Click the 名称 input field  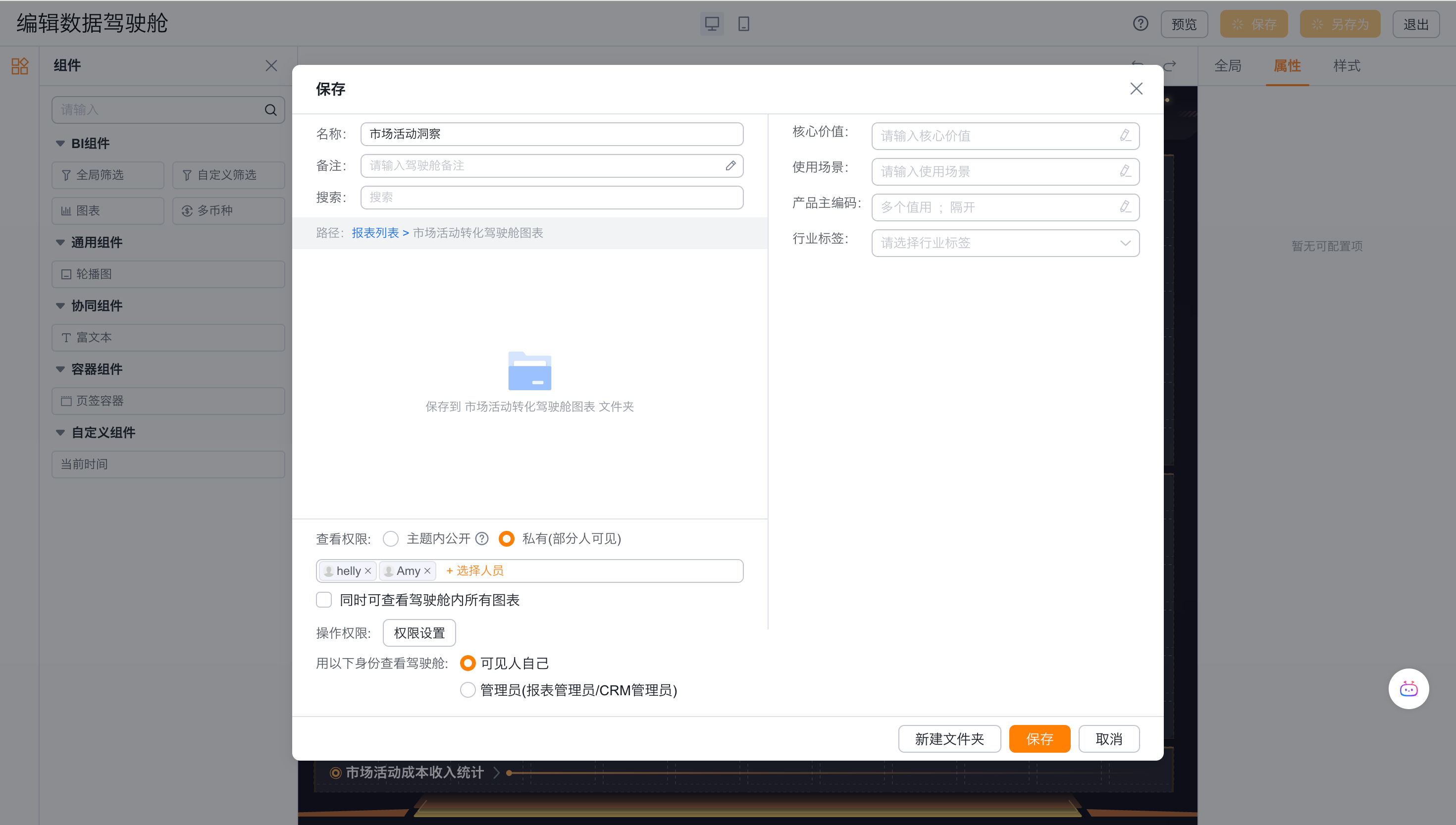tap(551, 134)
